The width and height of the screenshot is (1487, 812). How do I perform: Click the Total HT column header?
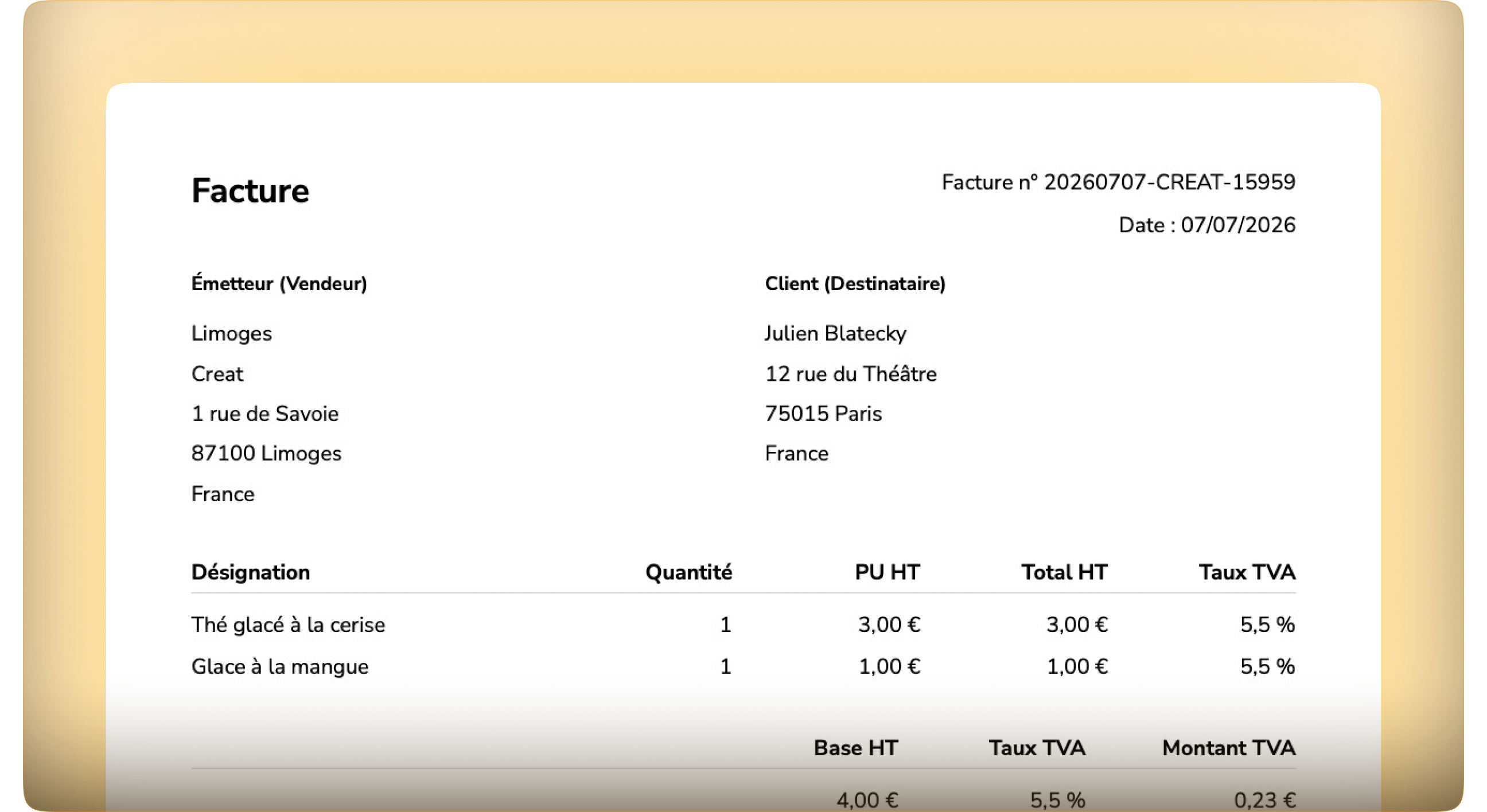[1064, 572]
